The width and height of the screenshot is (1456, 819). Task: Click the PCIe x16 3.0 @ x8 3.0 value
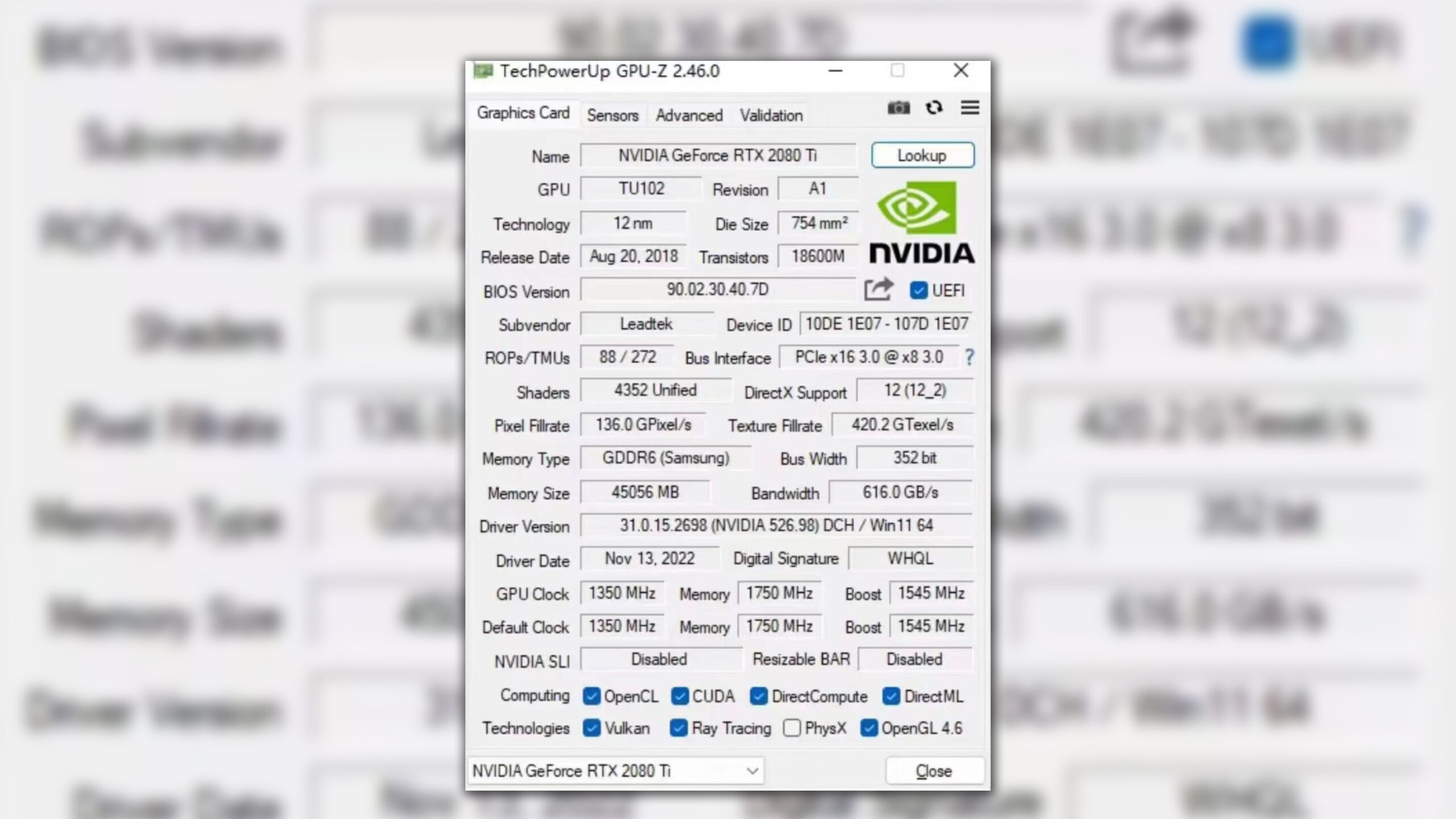pos(868,357)
